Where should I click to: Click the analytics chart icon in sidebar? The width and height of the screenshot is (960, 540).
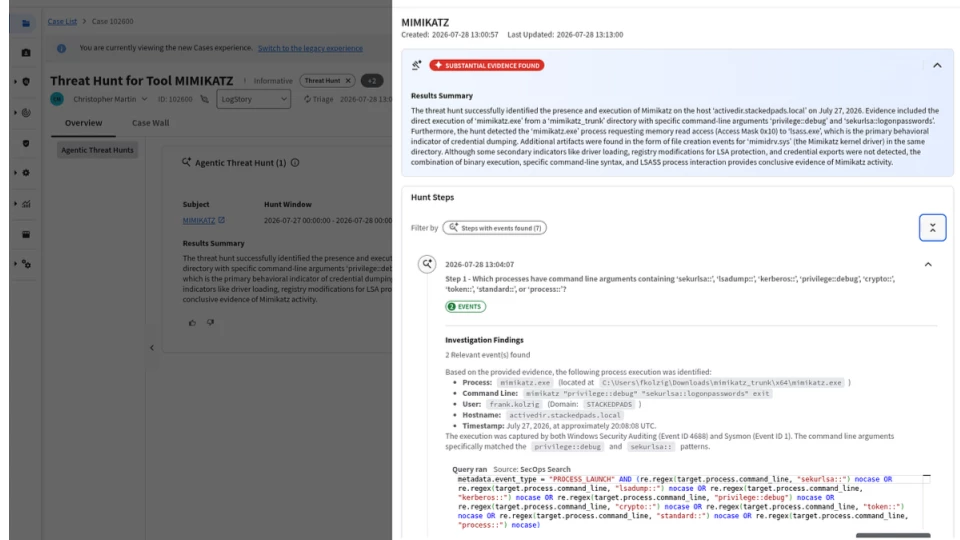(x=26, y=204)
